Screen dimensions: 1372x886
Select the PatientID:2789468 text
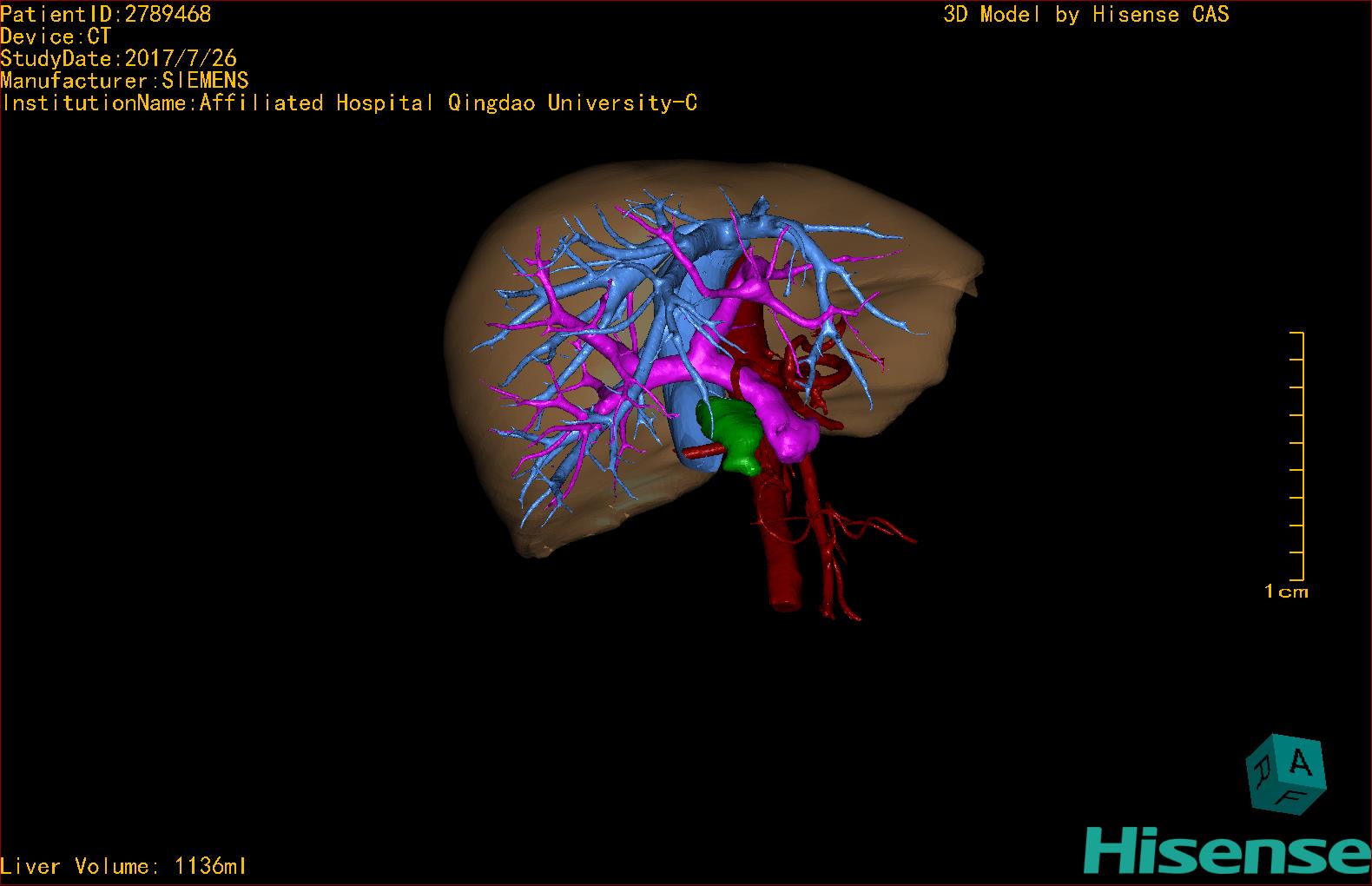106,14
